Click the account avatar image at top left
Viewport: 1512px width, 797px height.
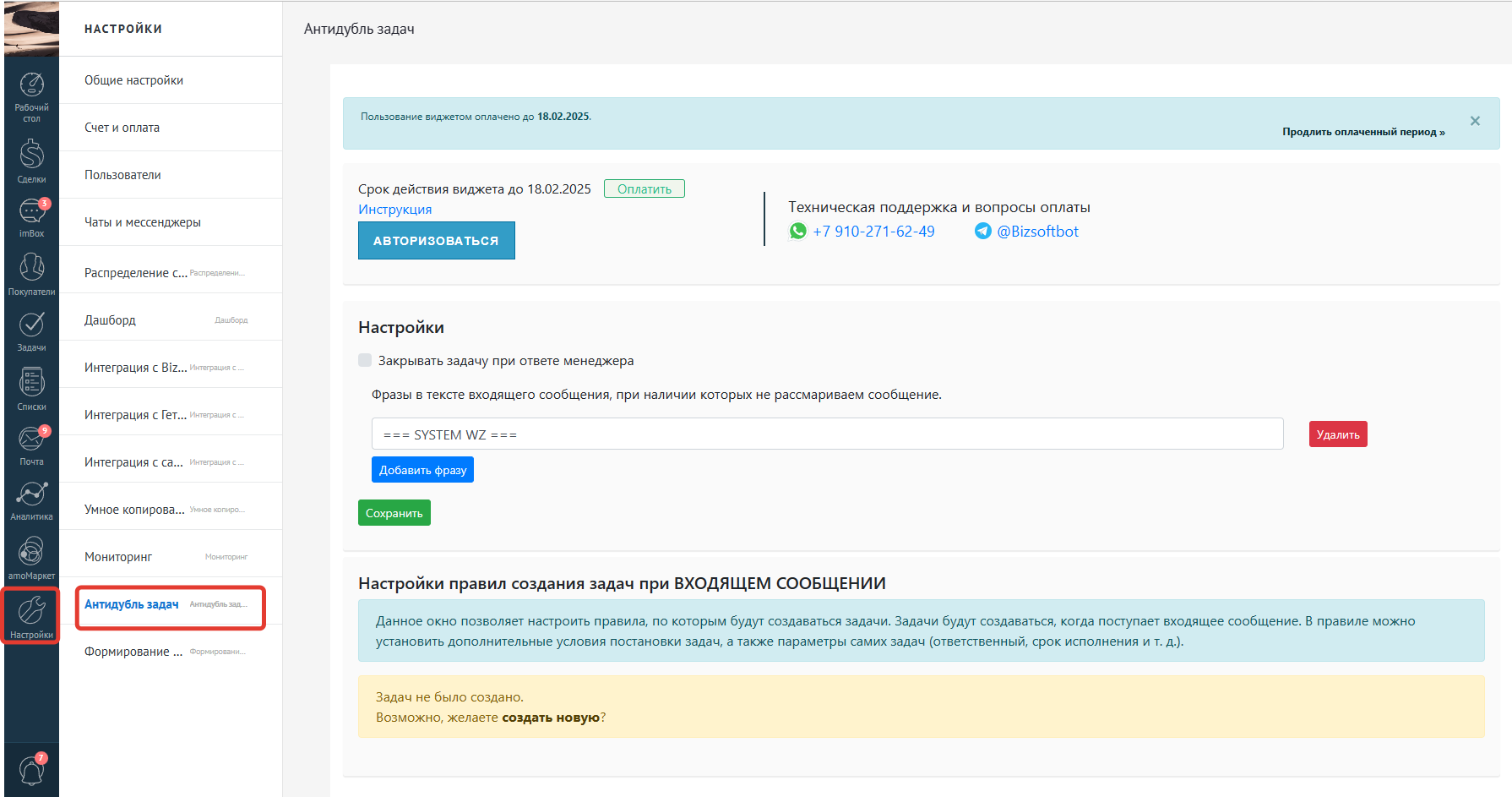point(31,28)
